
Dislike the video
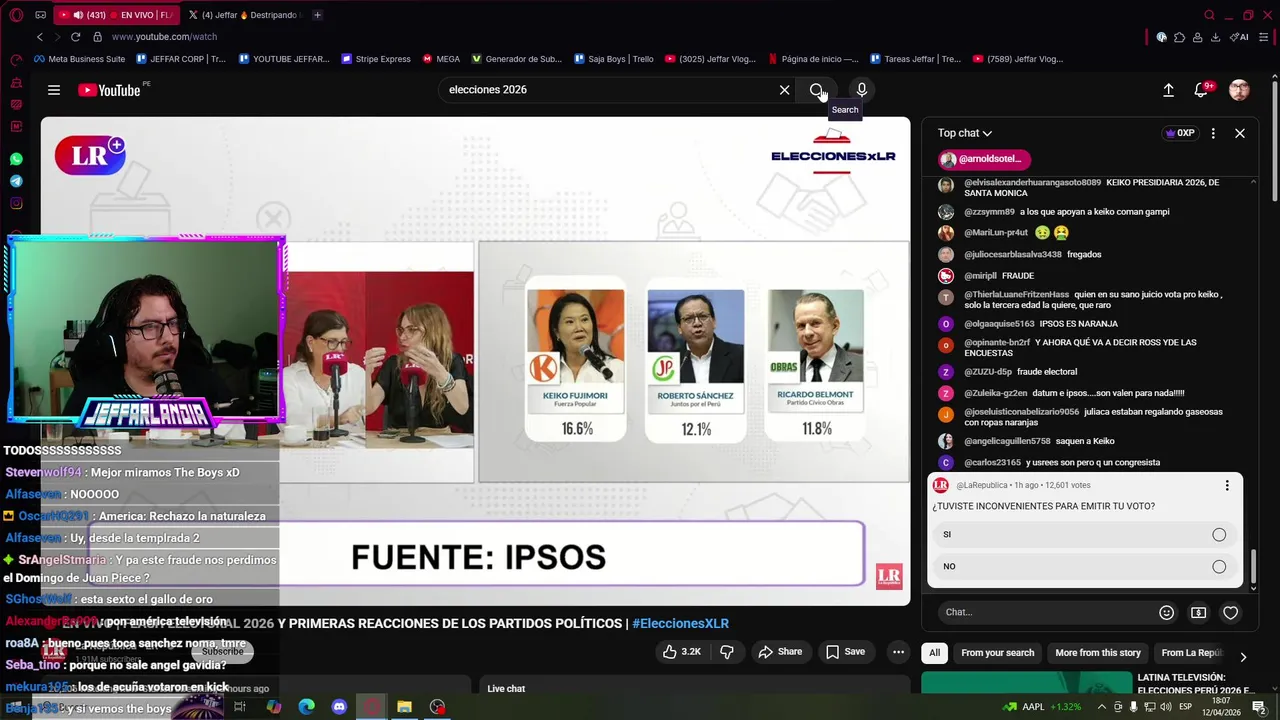[x=727, y=652]
